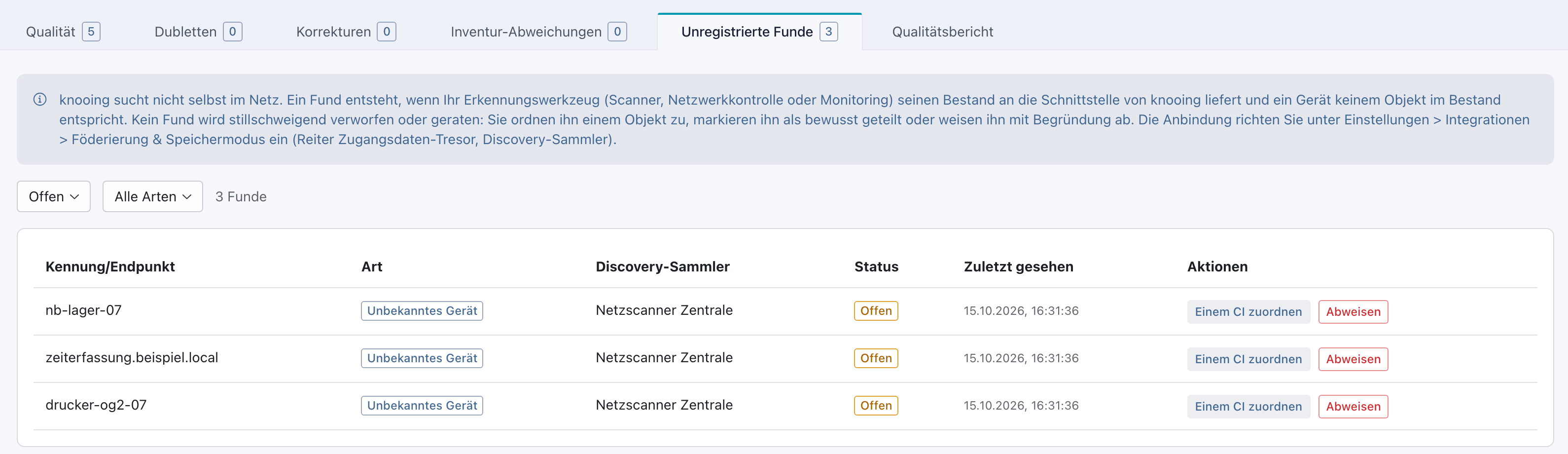Reject the zeiterfassung.beispiel.local finding

[x=1353, y=359]
